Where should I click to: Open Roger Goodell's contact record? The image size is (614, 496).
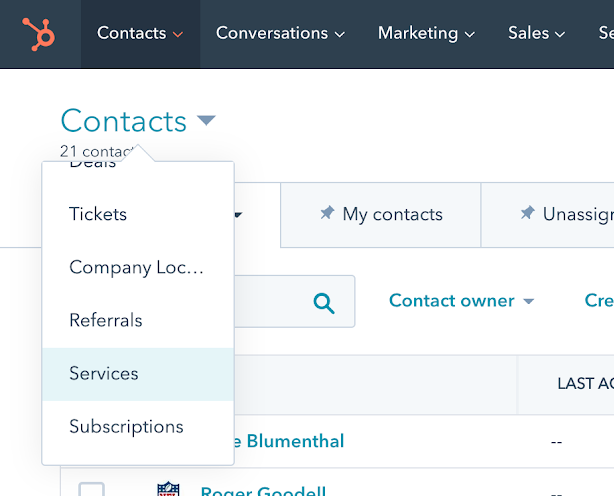pyautogui.click(x=265, y=491)
